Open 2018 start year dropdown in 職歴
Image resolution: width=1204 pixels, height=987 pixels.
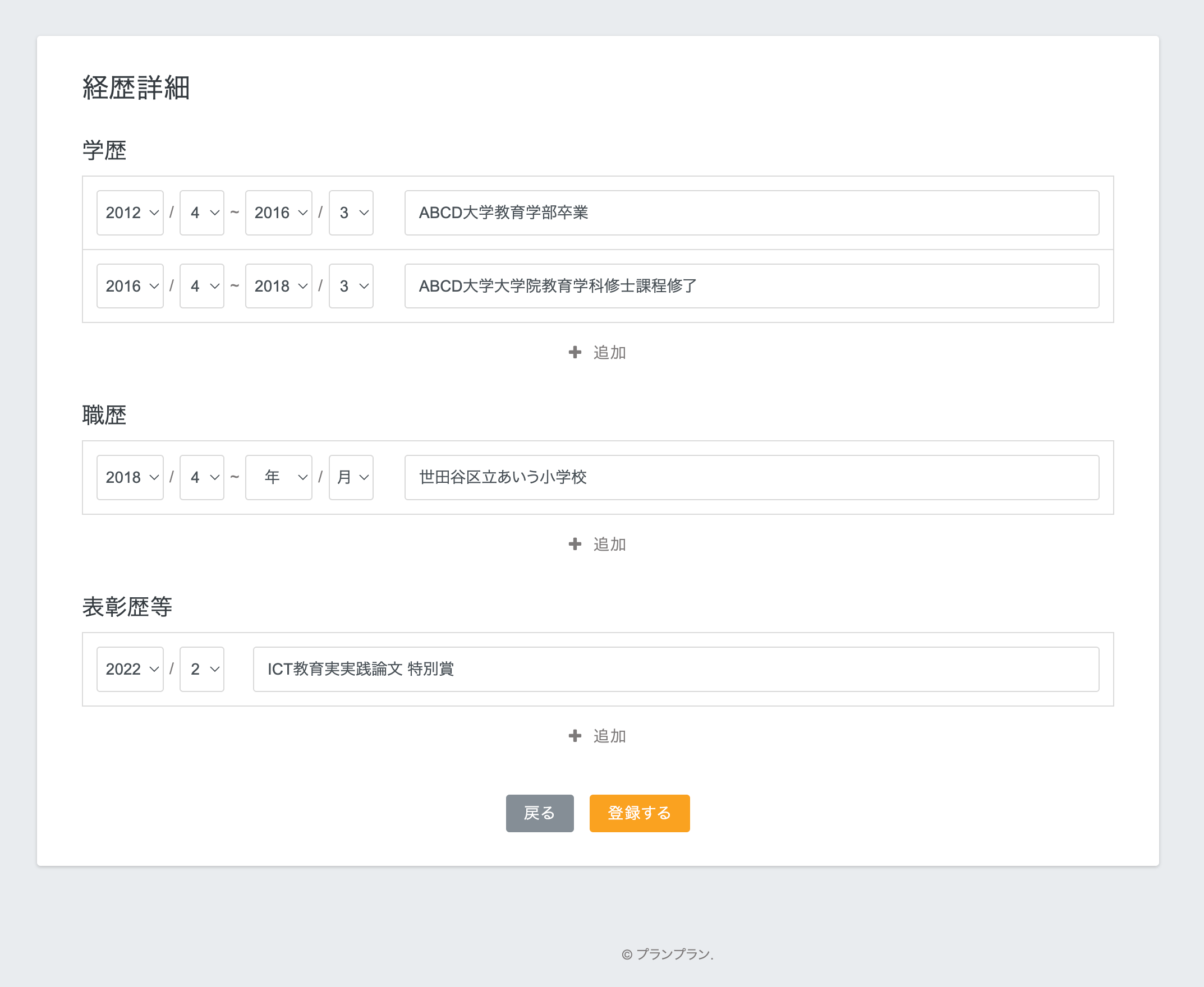[x=130, y=477]
